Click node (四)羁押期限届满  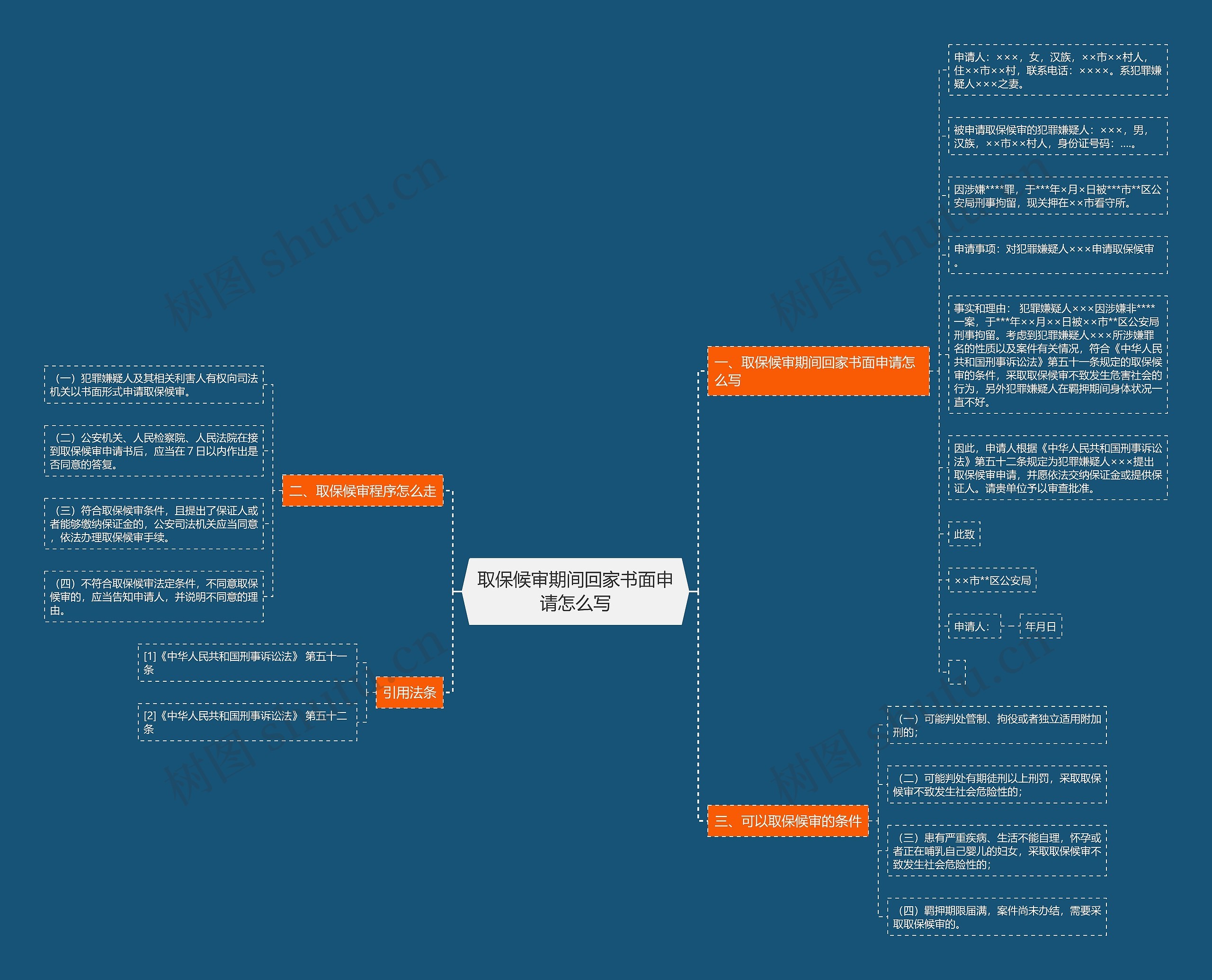click(x=997, y=917)
